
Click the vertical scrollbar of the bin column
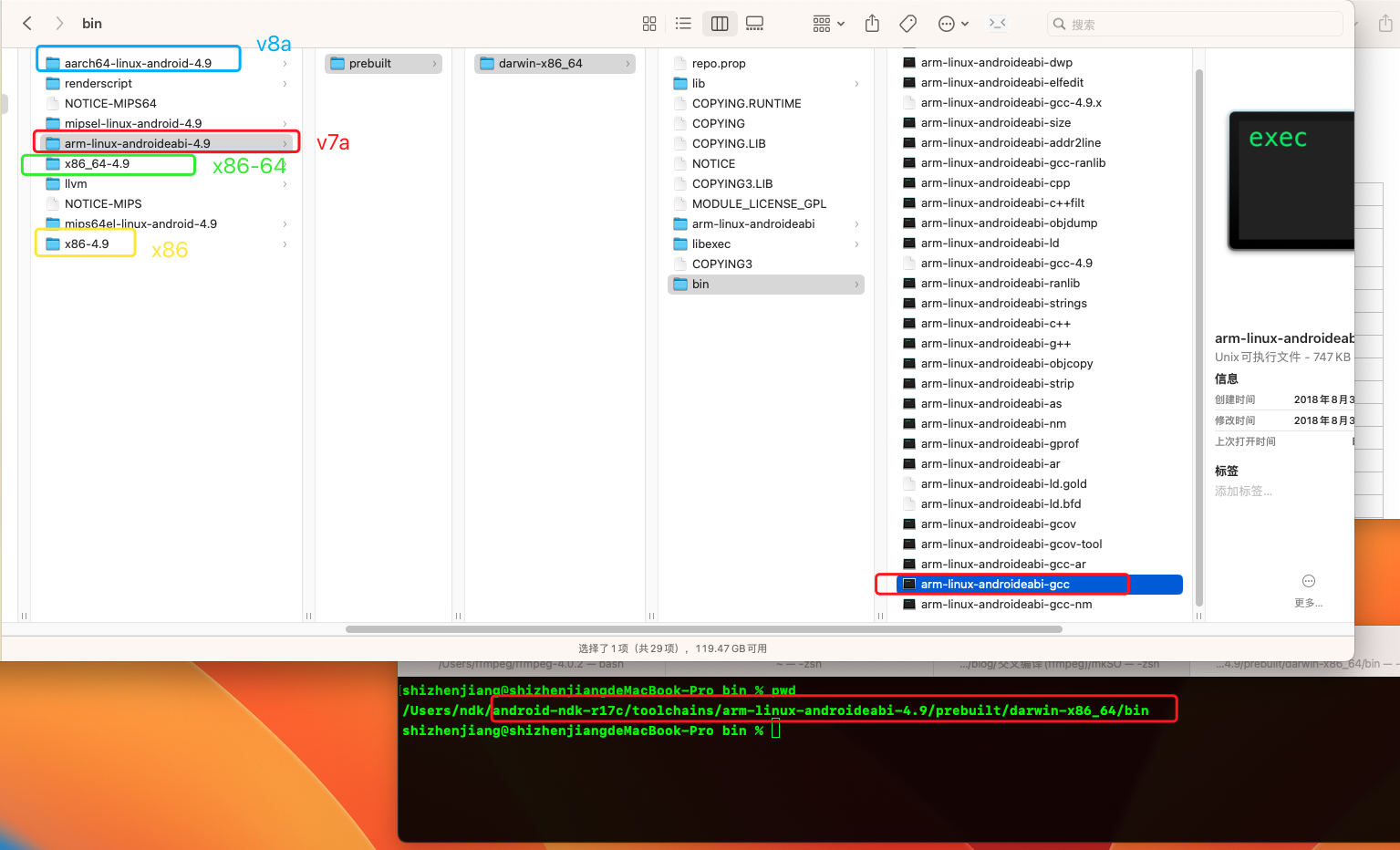pos(1199,337)
